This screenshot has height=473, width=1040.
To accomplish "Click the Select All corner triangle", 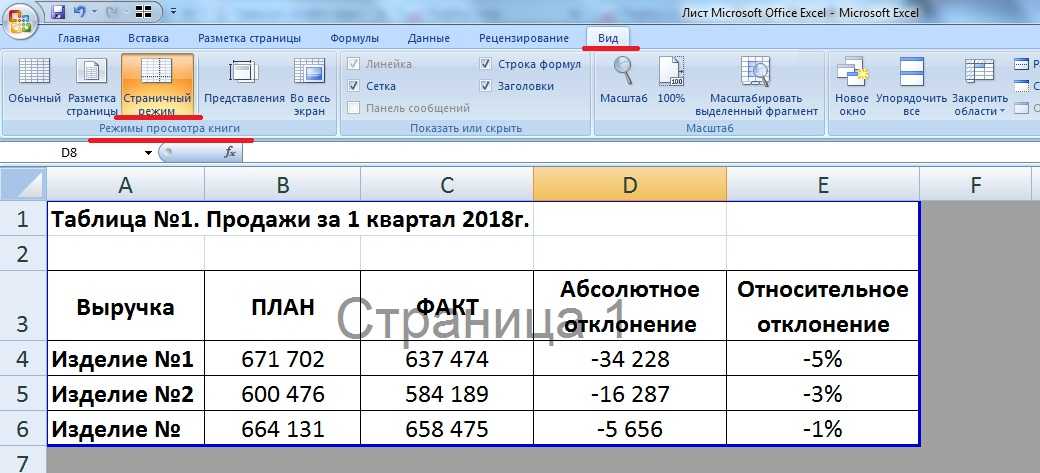I will coord(24,184).
